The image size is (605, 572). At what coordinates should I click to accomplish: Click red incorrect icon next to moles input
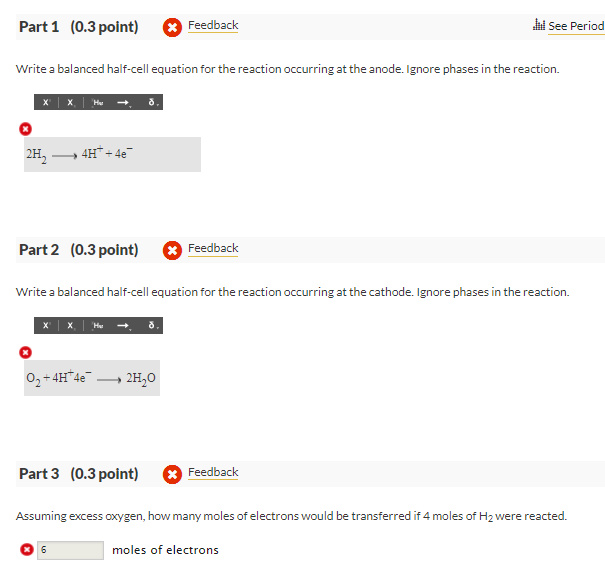(27, 550)
